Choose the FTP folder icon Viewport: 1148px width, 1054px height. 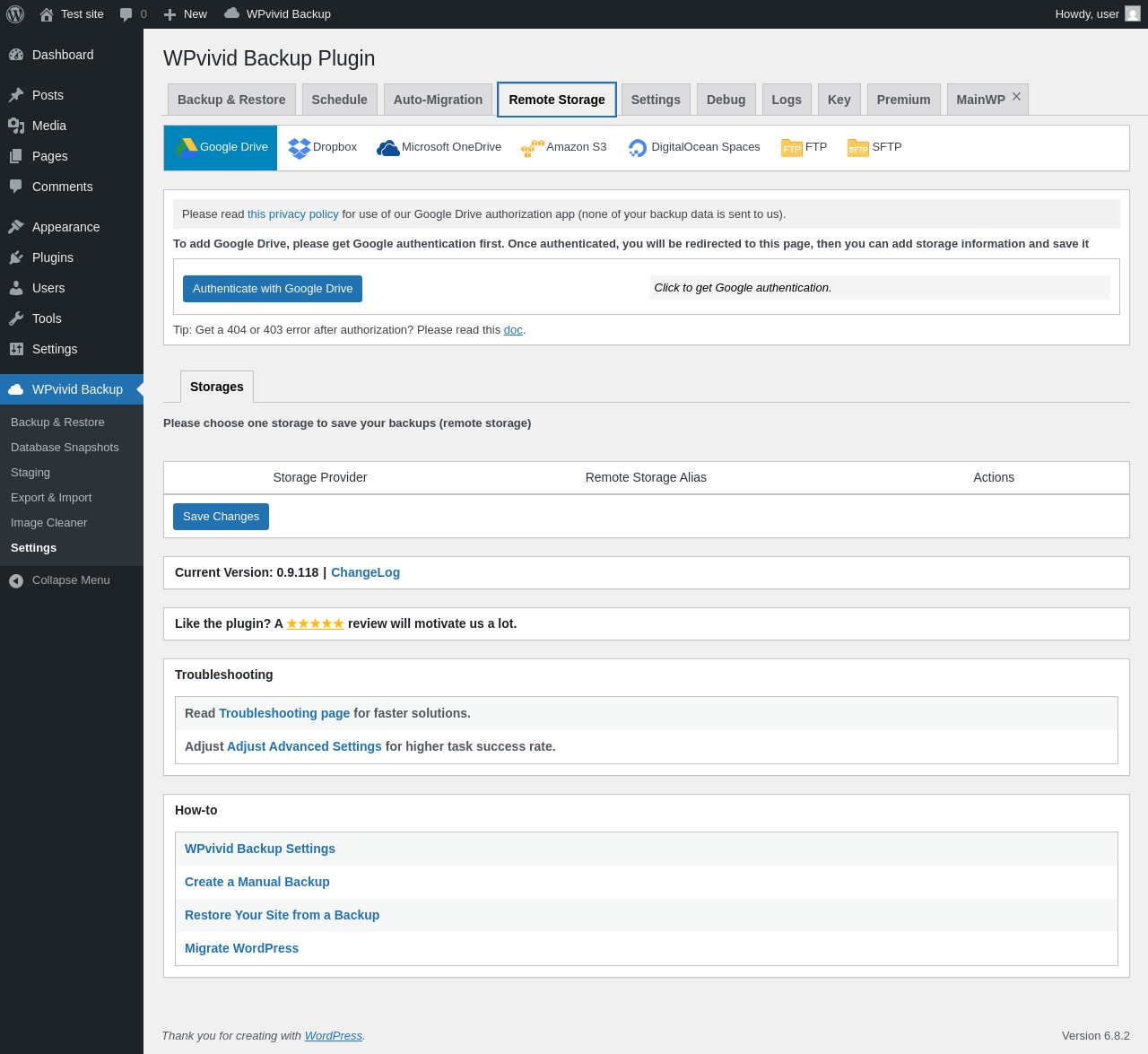[792, 148]
